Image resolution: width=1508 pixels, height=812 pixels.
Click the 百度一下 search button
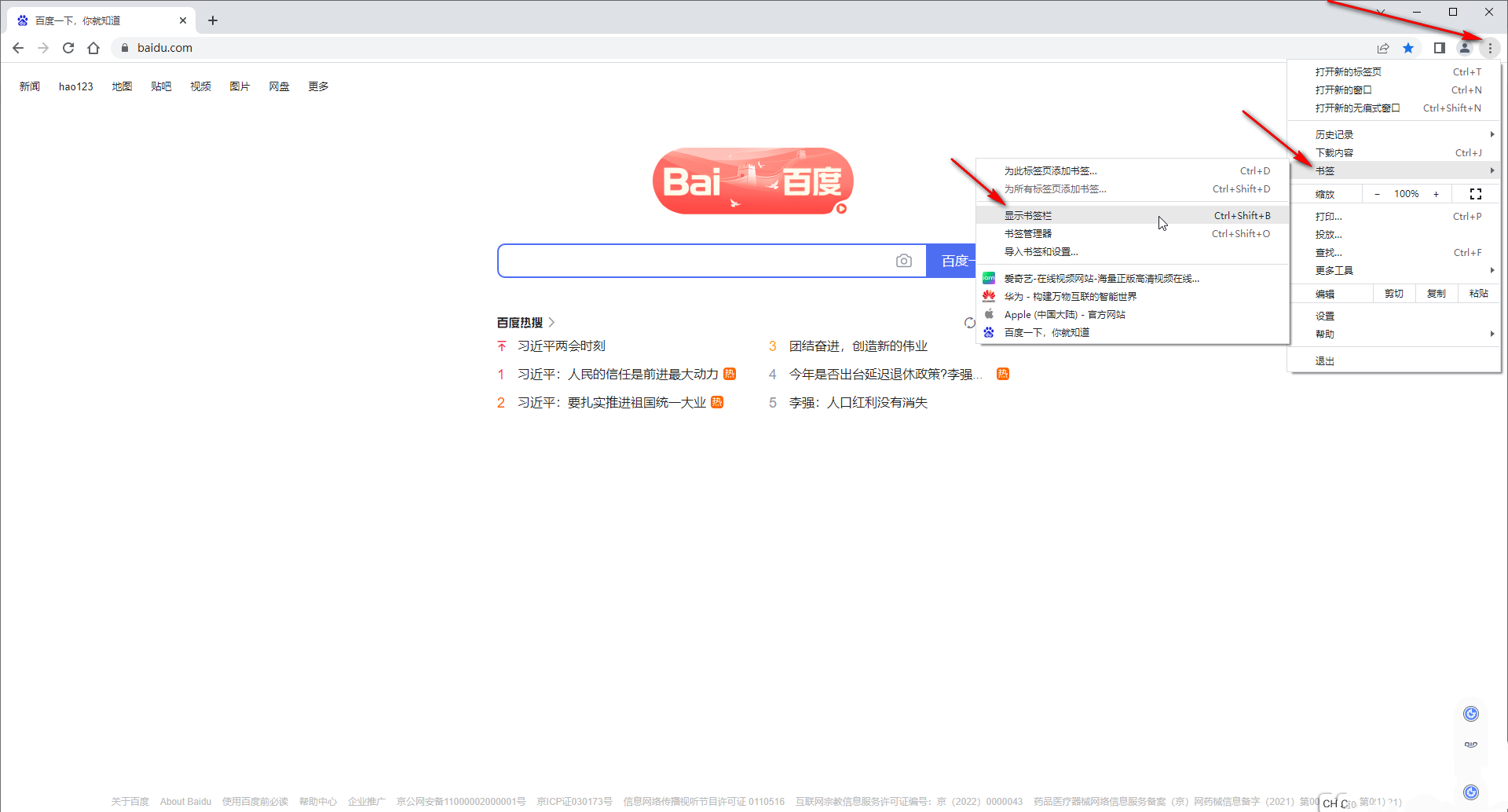click(952, 261)
